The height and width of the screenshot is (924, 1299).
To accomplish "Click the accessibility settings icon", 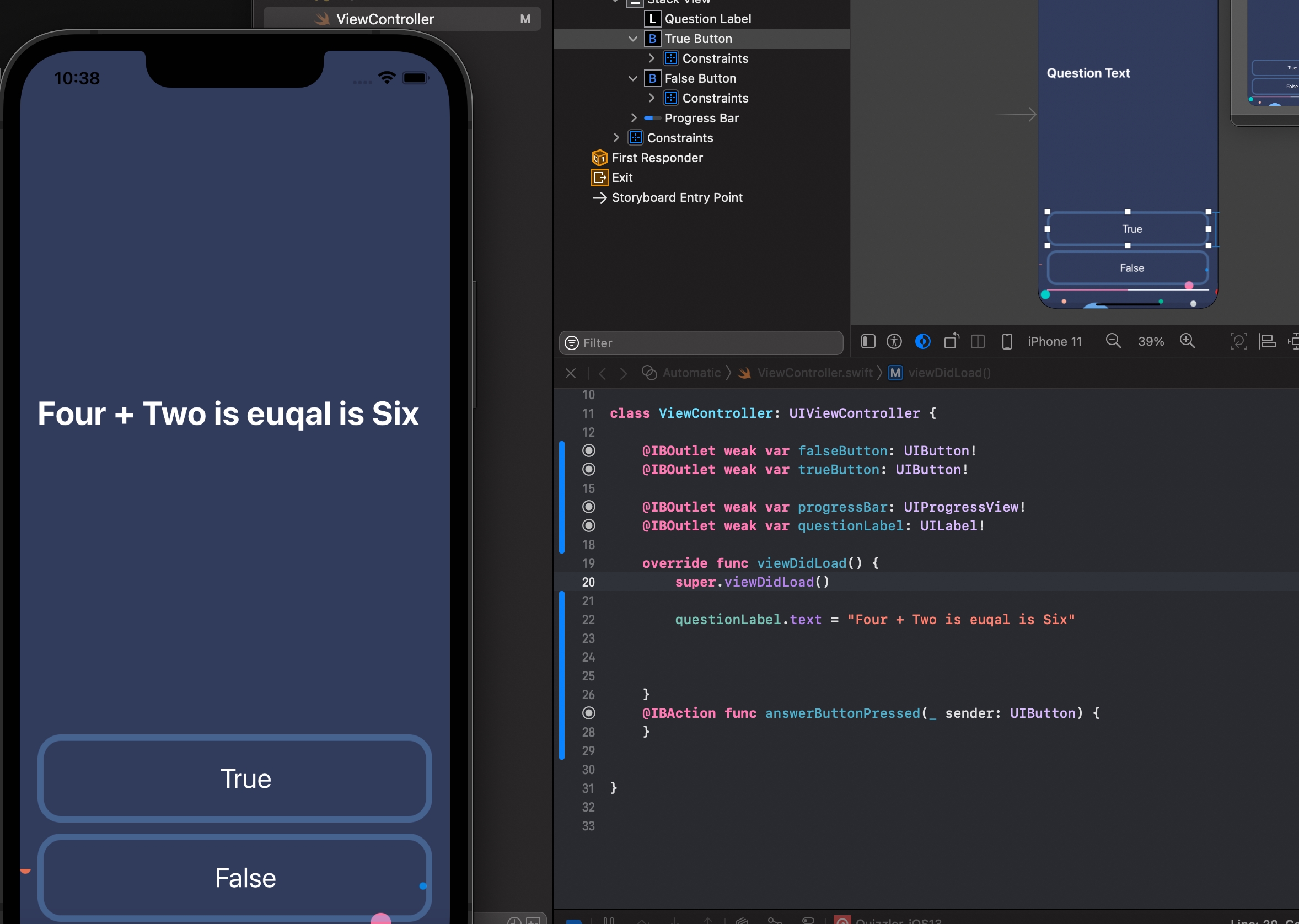I will (894, 341).
